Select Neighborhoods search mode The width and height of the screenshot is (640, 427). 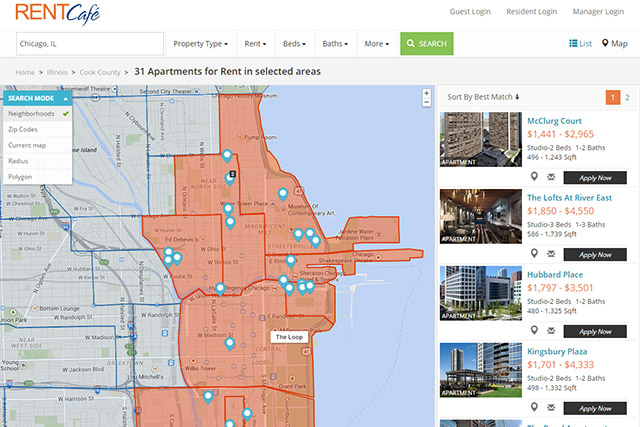click(x=38, y=113)
